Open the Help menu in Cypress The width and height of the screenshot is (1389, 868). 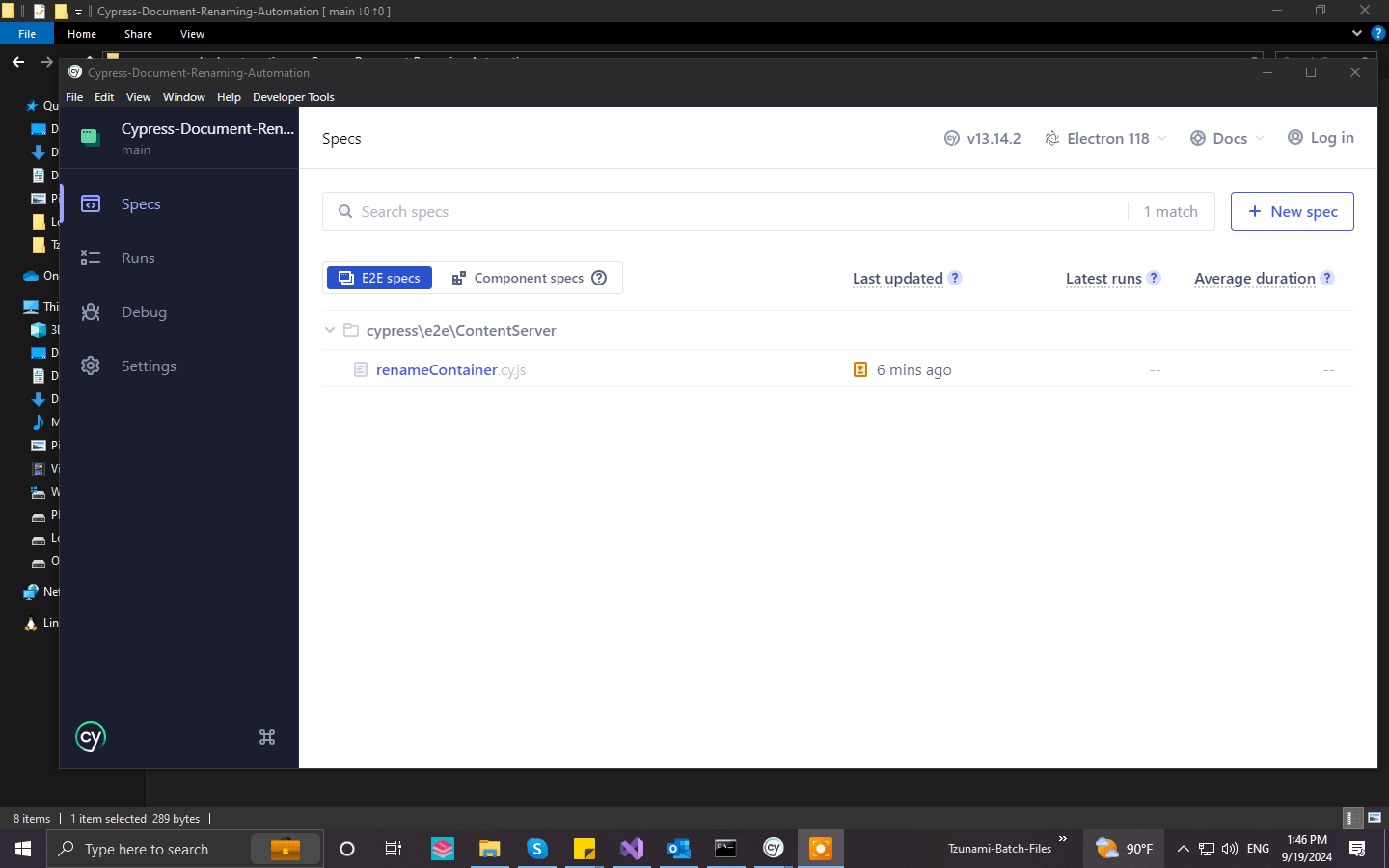pos(229,97)
